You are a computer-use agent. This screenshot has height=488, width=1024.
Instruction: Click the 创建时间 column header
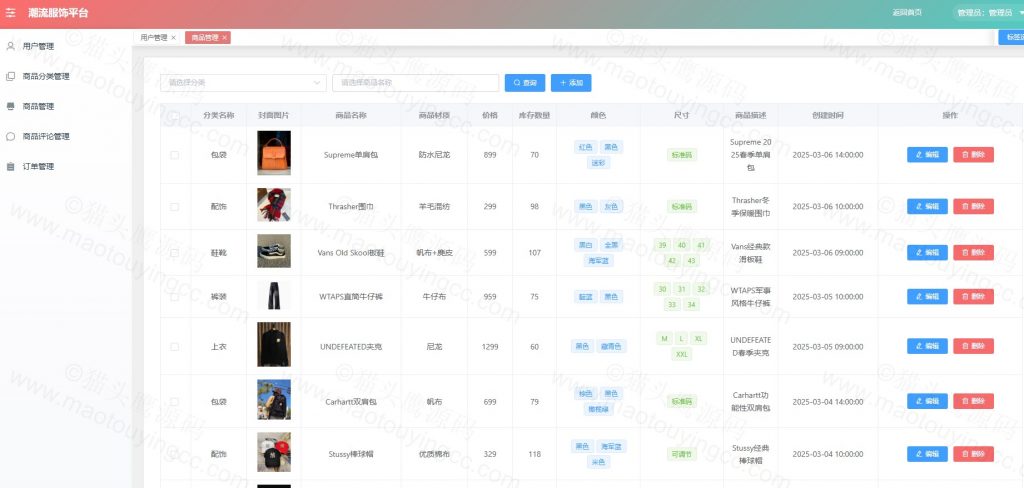(x=827, y=116)
